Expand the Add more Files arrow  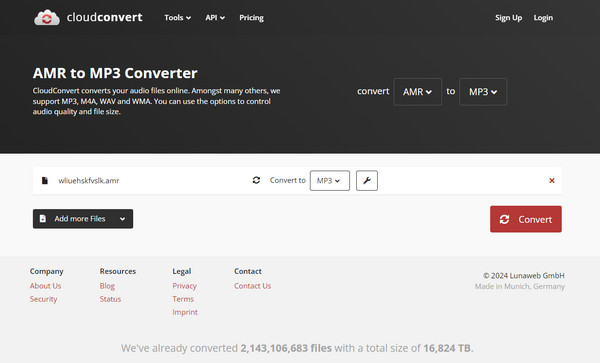tap(122, 219)
